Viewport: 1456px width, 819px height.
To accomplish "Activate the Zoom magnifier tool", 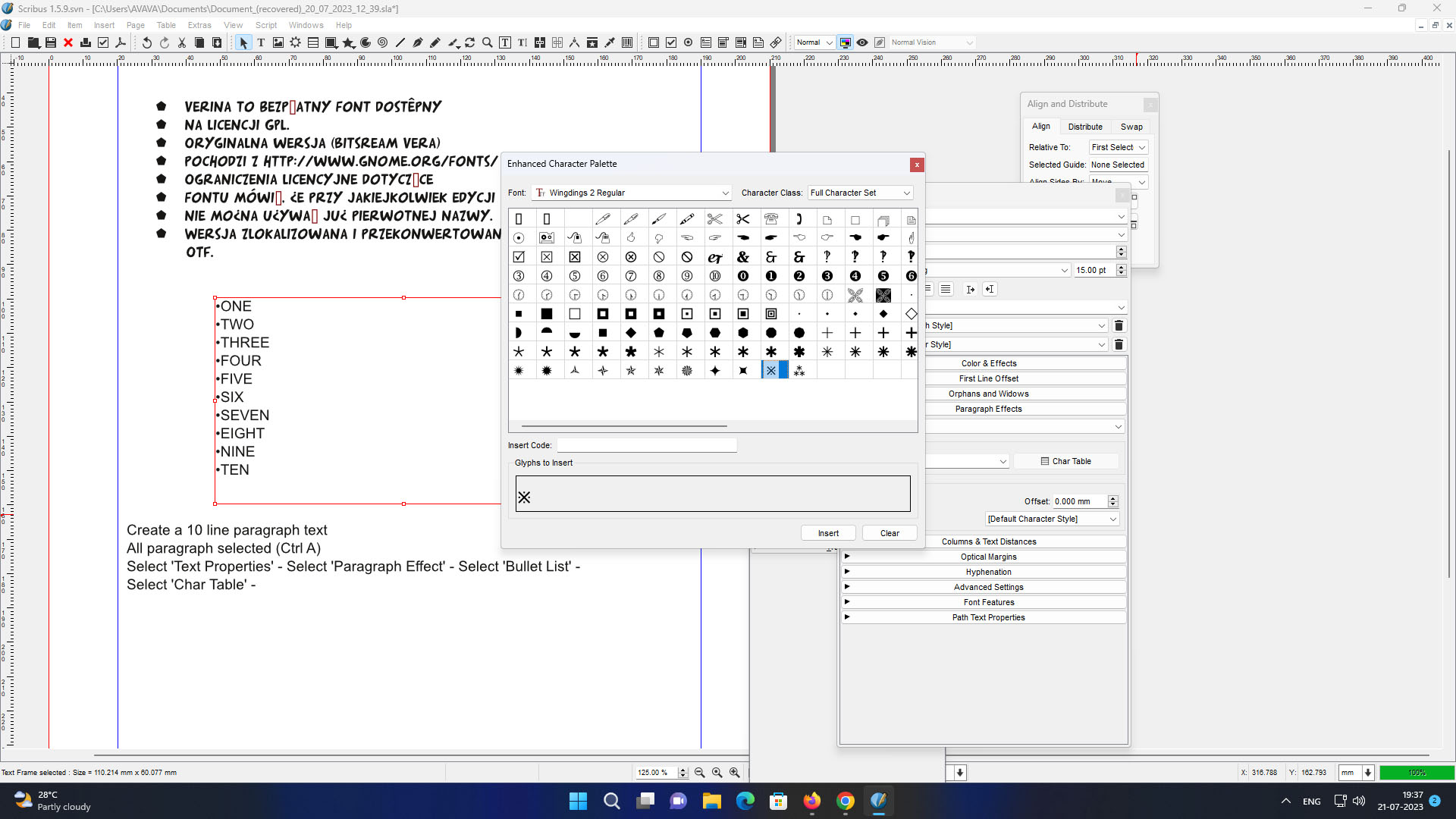I will 488,43.
